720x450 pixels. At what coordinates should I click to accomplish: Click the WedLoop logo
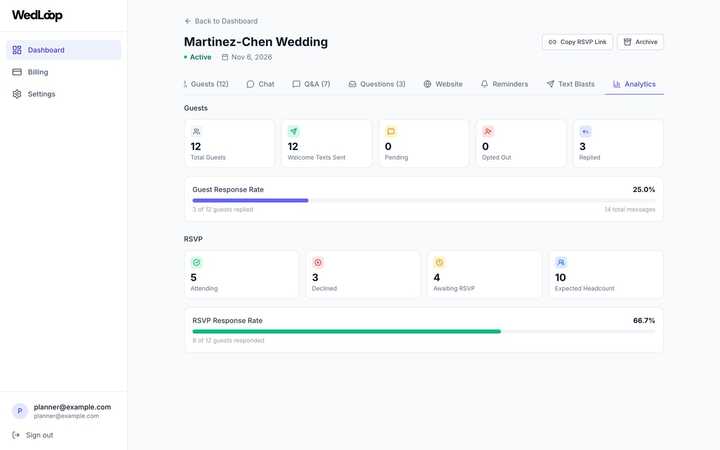(37, 15)
